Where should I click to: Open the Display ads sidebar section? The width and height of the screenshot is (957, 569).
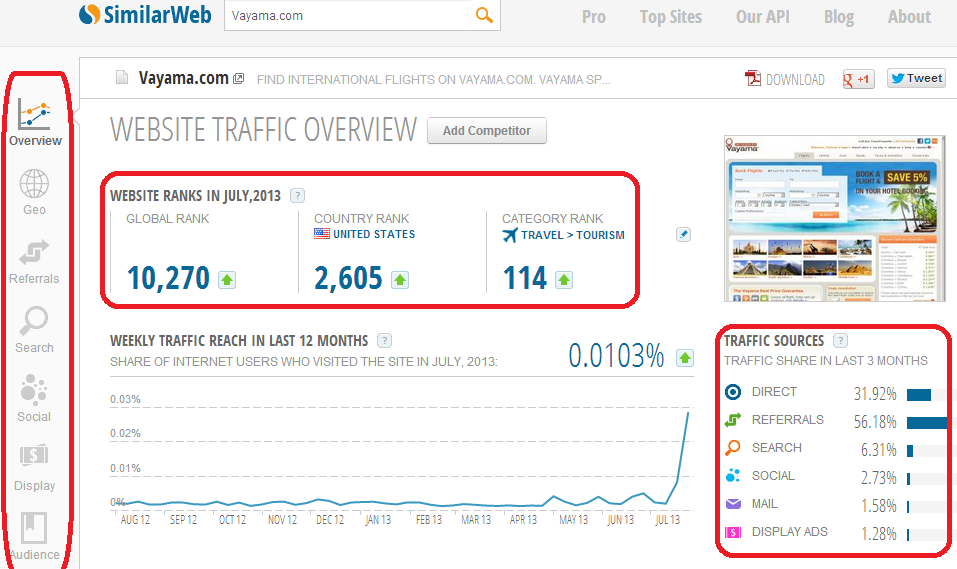coord(34,468)
